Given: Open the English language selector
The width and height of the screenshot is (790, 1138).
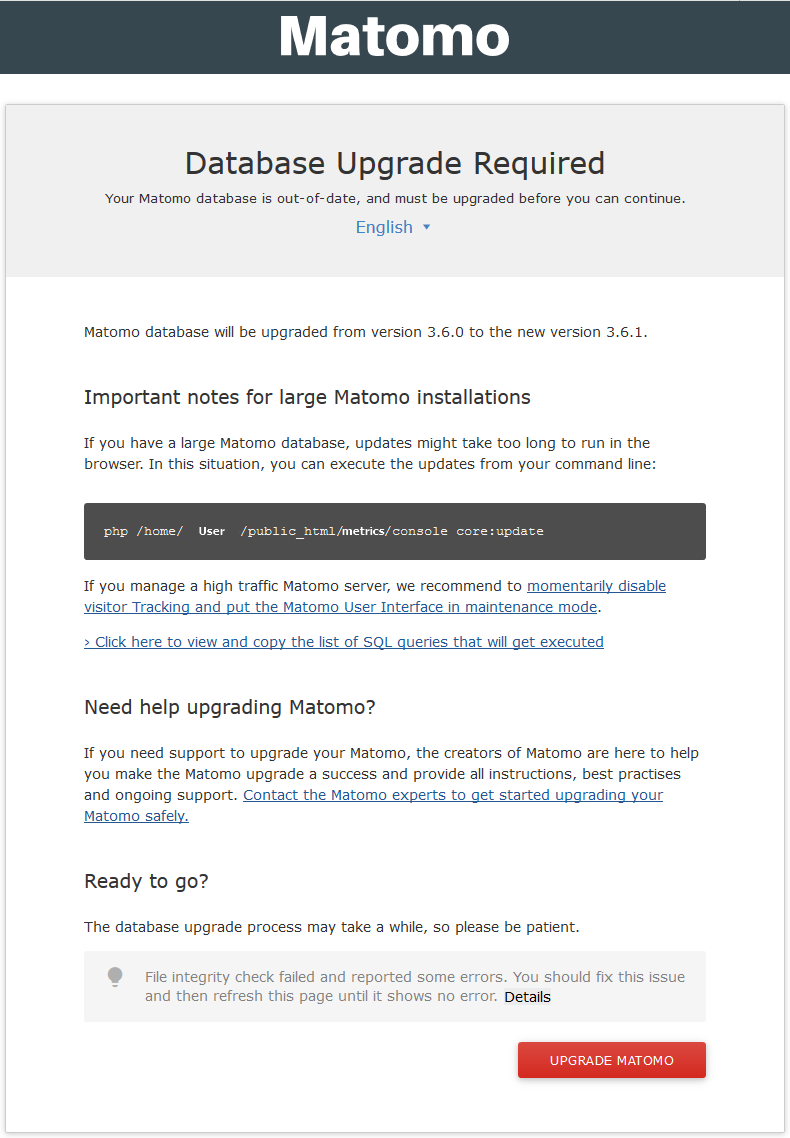Looking at the screenshot, I should (384, 227).
